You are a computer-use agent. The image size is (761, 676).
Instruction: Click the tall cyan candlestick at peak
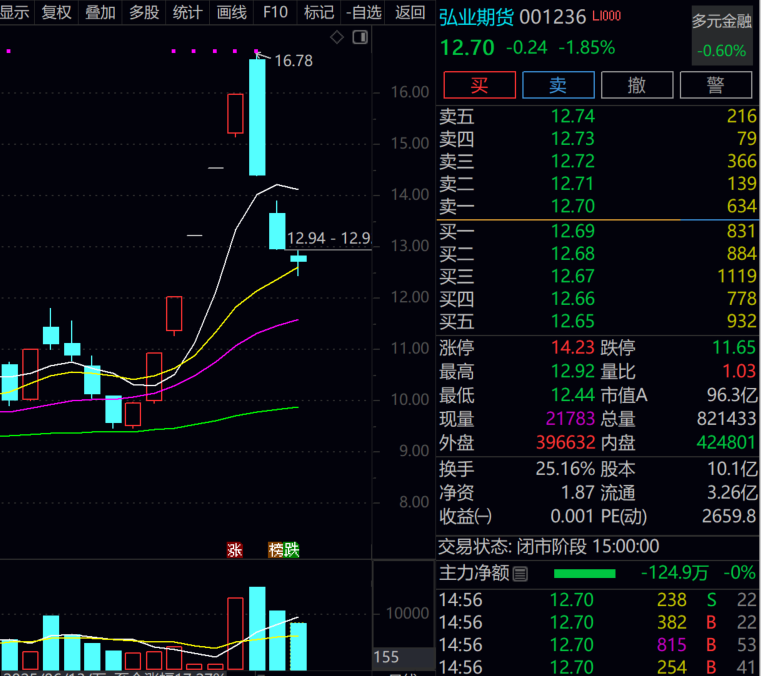pos(257,117)
